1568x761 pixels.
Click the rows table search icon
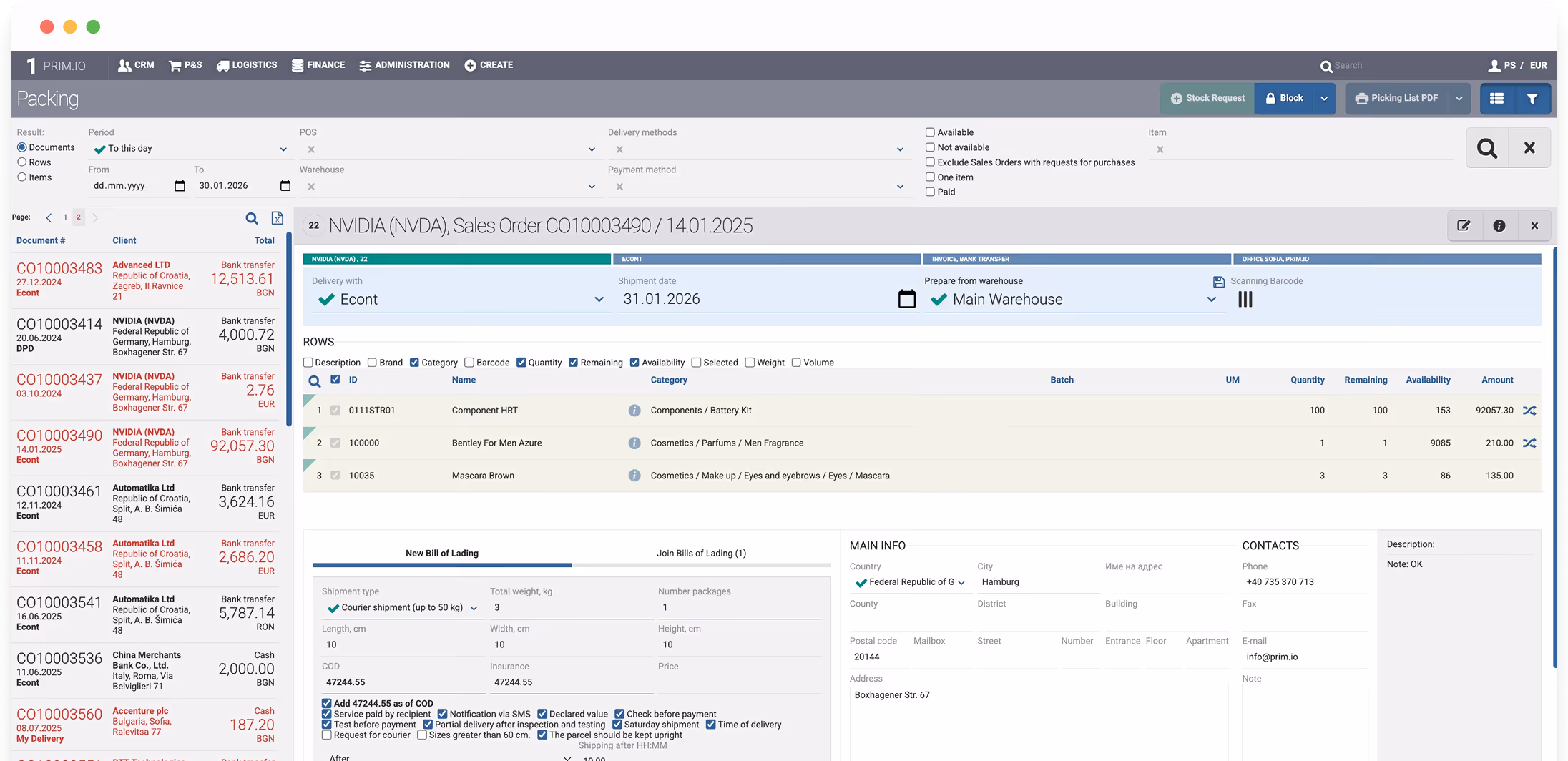click(x=315, y=381)
